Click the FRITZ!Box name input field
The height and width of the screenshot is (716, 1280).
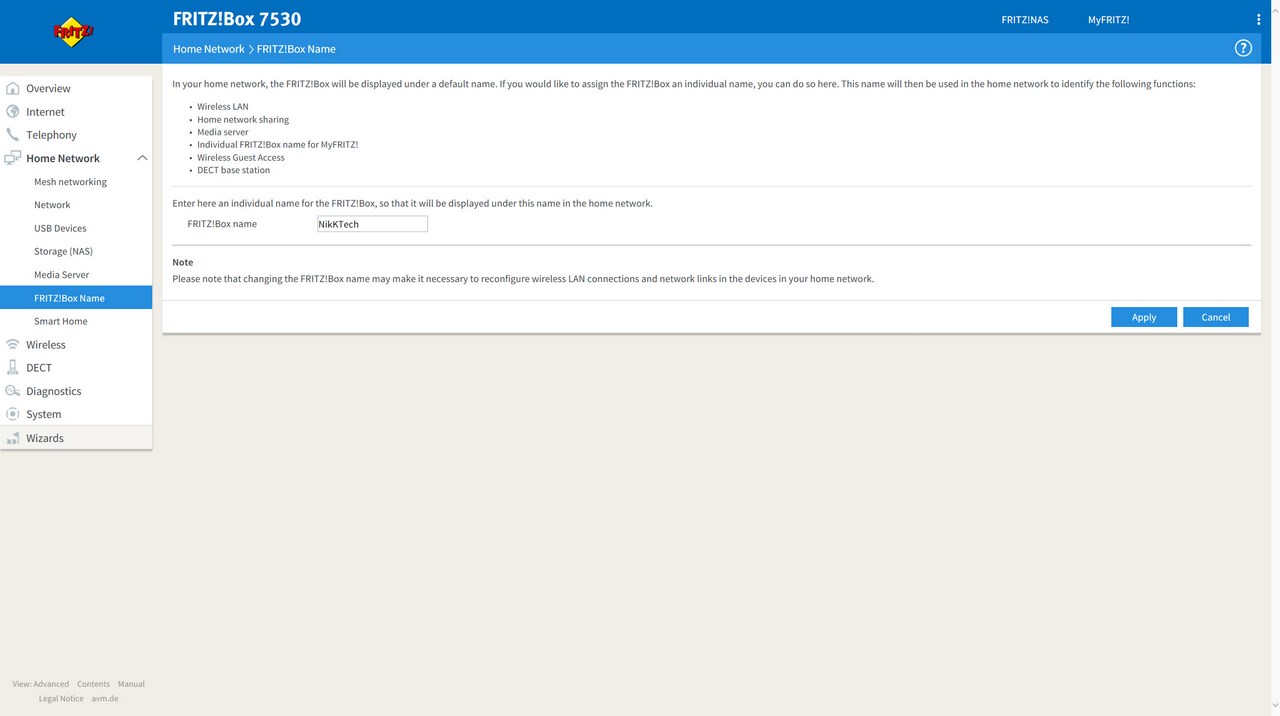pos(372,224)
